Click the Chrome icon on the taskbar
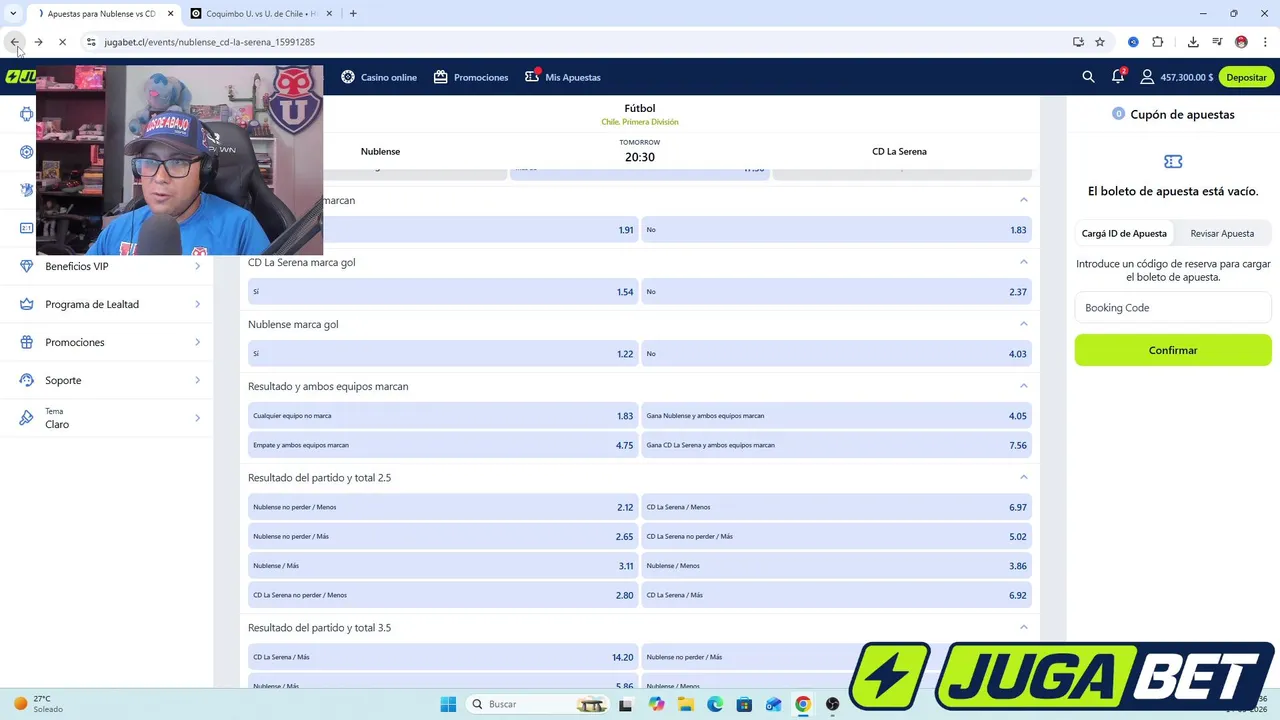The width and height of the screenshot is (1280, 720). click(x=803, y=704)
